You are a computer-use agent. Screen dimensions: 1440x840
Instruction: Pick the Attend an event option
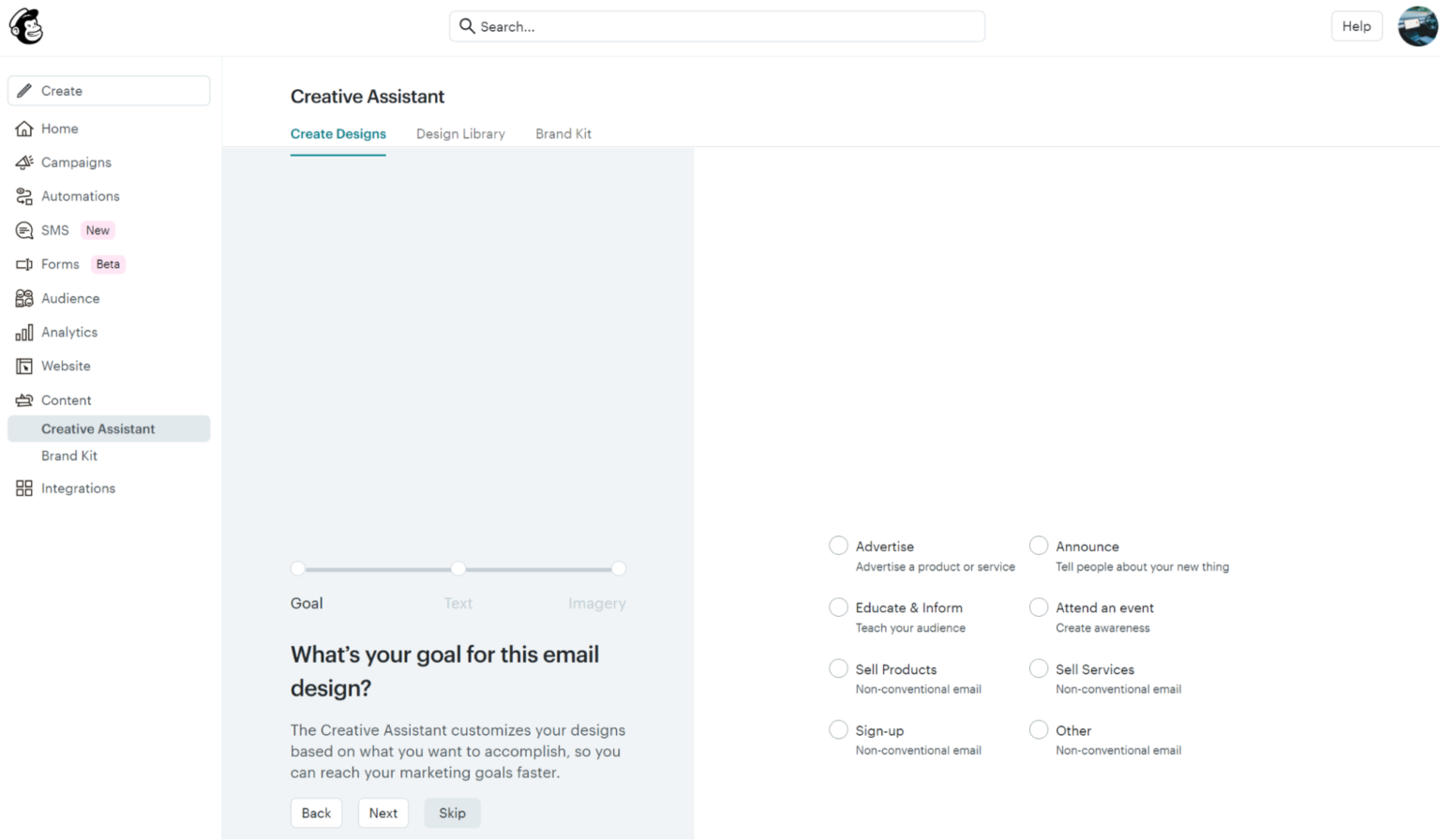pos(1039,607)
